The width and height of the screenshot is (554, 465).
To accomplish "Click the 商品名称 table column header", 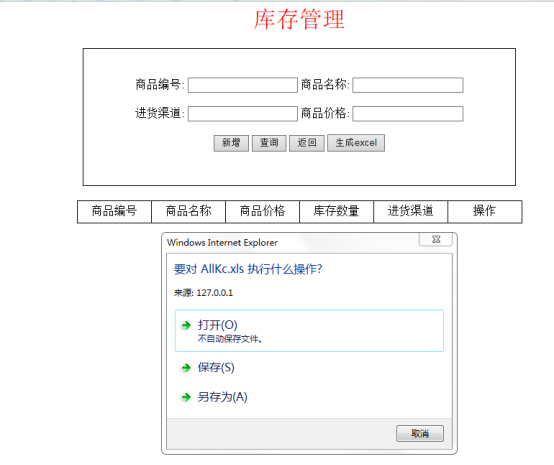I will [x=188, y=211].
